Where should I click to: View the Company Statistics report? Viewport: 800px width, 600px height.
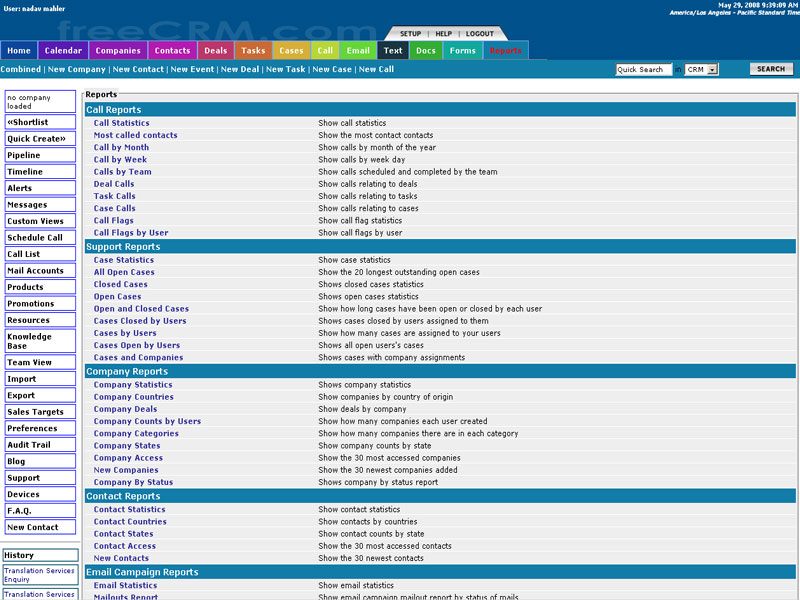133,385
